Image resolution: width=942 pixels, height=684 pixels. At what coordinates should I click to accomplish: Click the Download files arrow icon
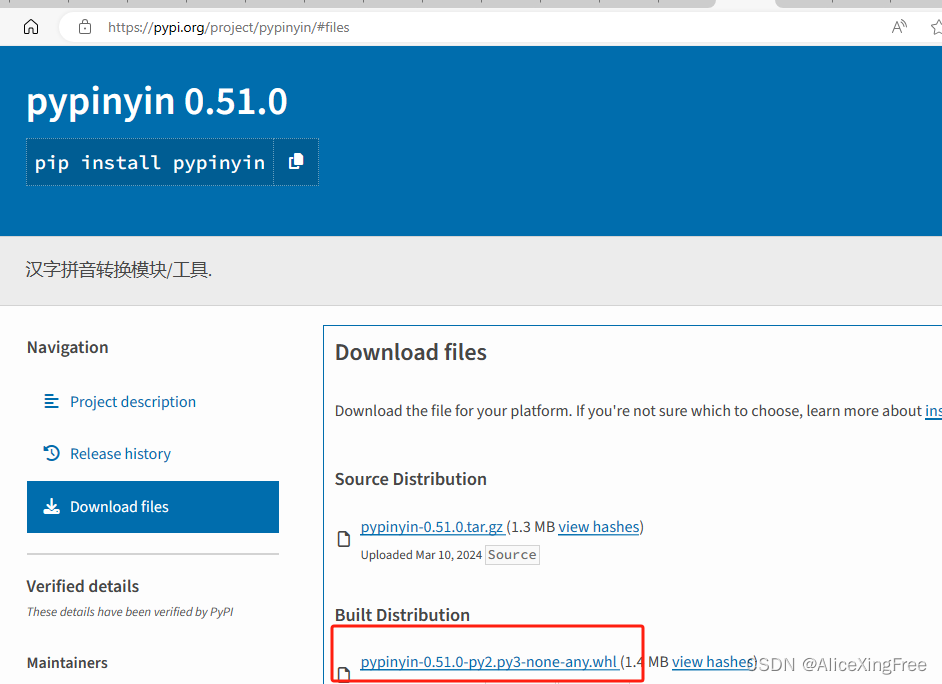[52, 506]
